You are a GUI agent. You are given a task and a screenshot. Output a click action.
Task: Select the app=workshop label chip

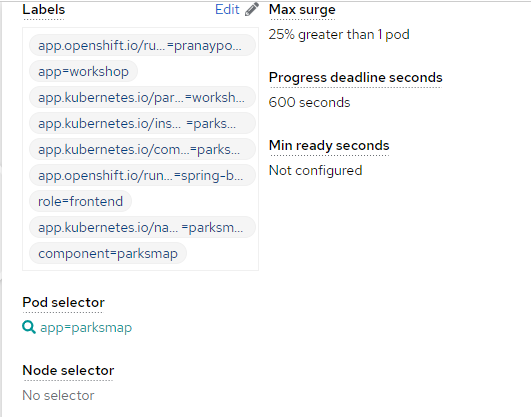pyautogui.click(x=83, y=71)
